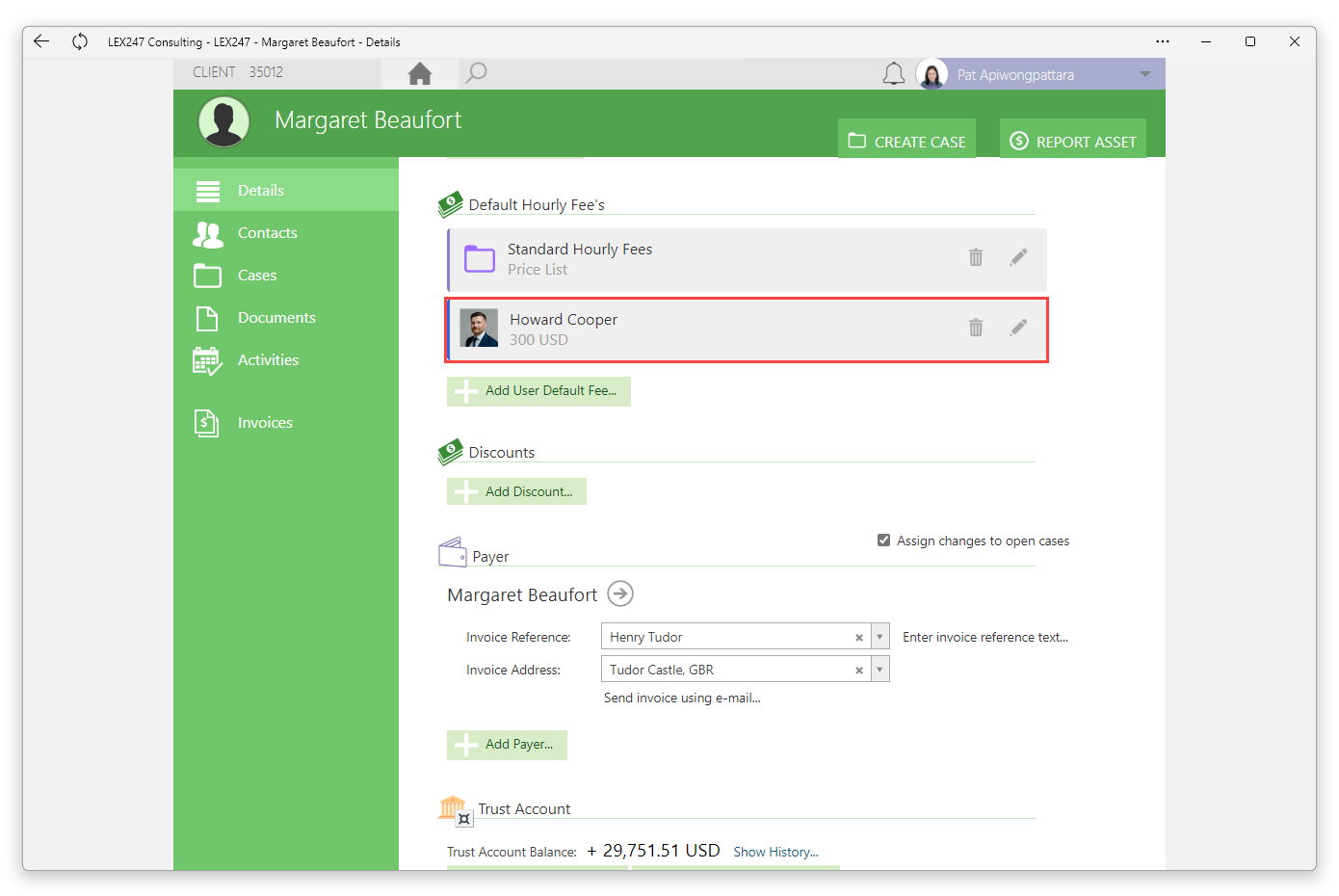Toggle Assign changes to open cases

(x=883, y=540)
